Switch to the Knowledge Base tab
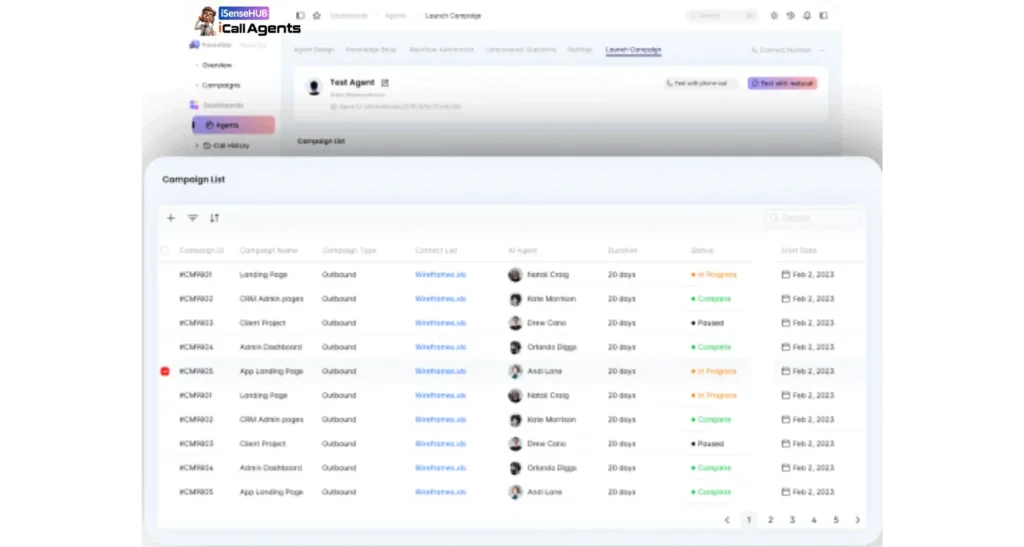The width and height of the screenshot is (1024, 547). pyautogui.click(x=371, y=50)
